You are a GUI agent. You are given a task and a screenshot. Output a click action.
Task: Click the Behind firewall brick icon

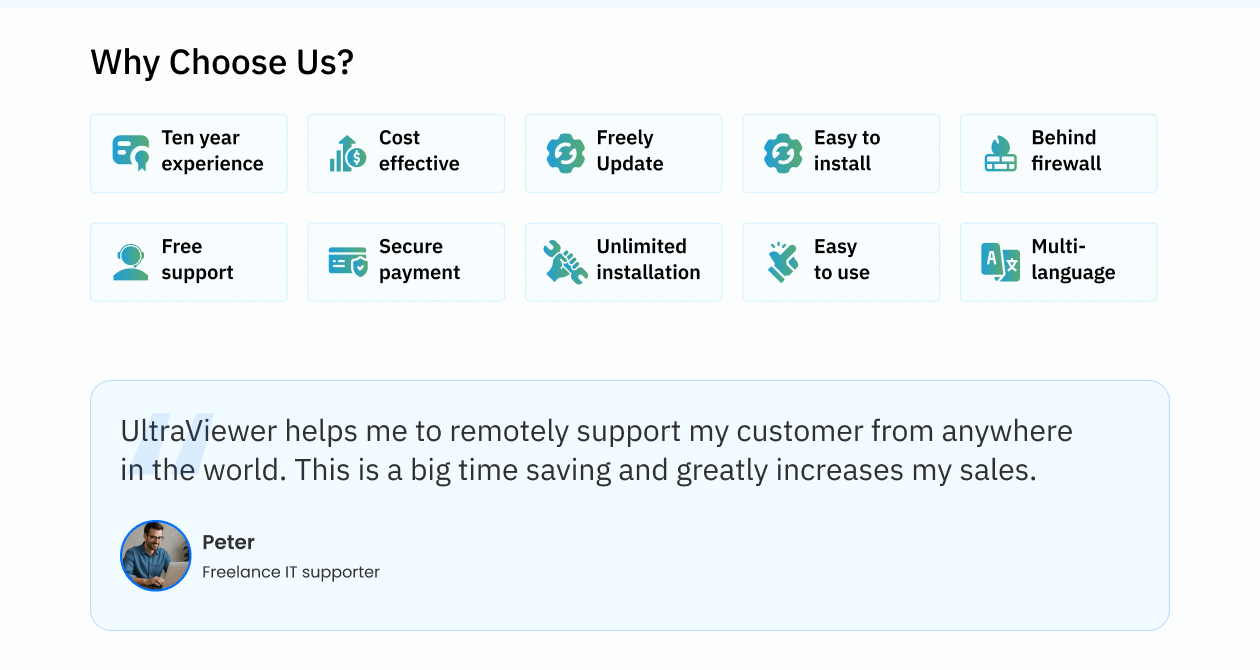[1001, 153]
